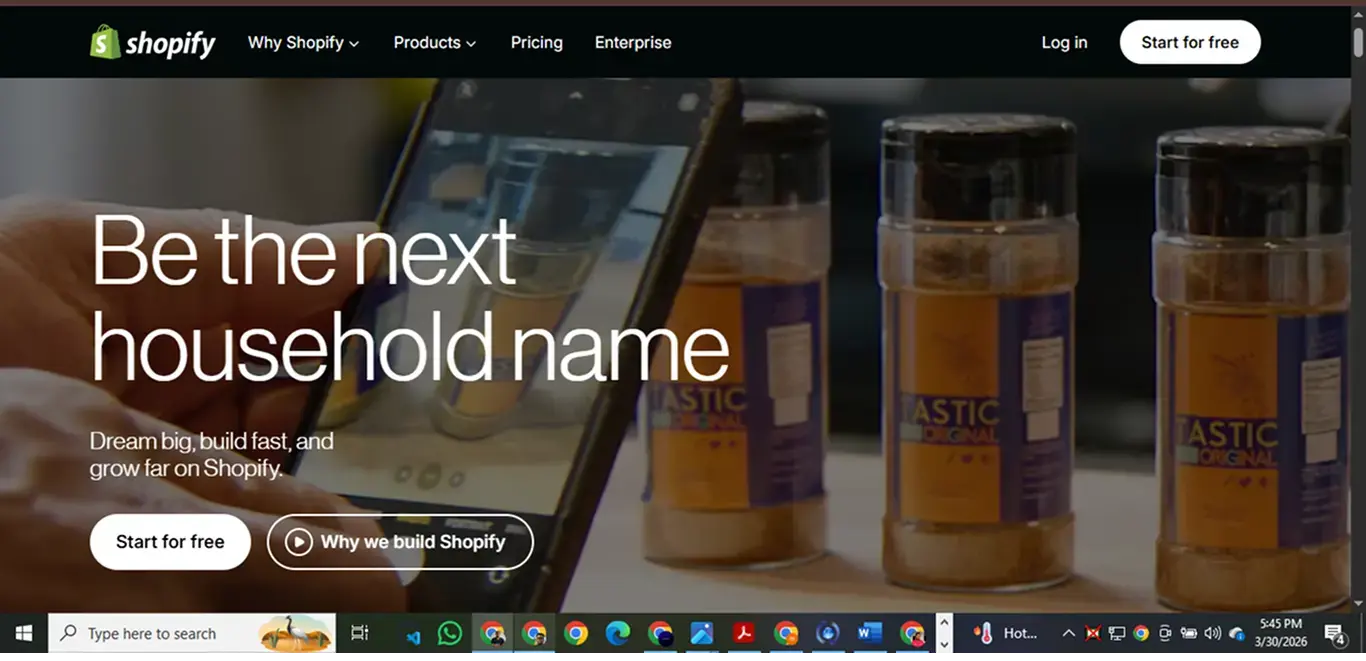
Task: Select Enterprise in the navigation bar
Action: pos(633,42)
